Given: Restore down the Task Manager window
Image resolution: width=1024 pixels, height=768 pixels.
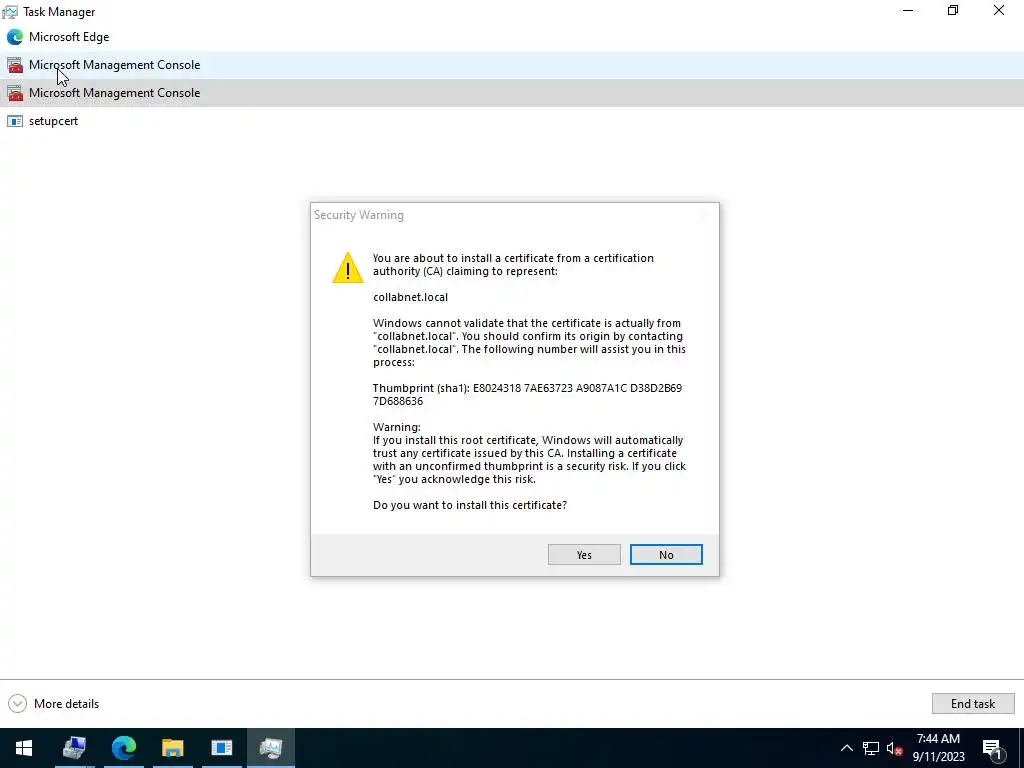Looking at the screenshot, I should [x=953, y=10].
